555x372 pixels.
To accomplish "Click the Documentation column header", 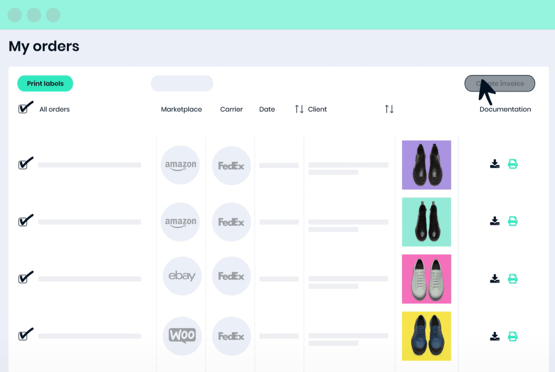I will click(x=505, y=109).
